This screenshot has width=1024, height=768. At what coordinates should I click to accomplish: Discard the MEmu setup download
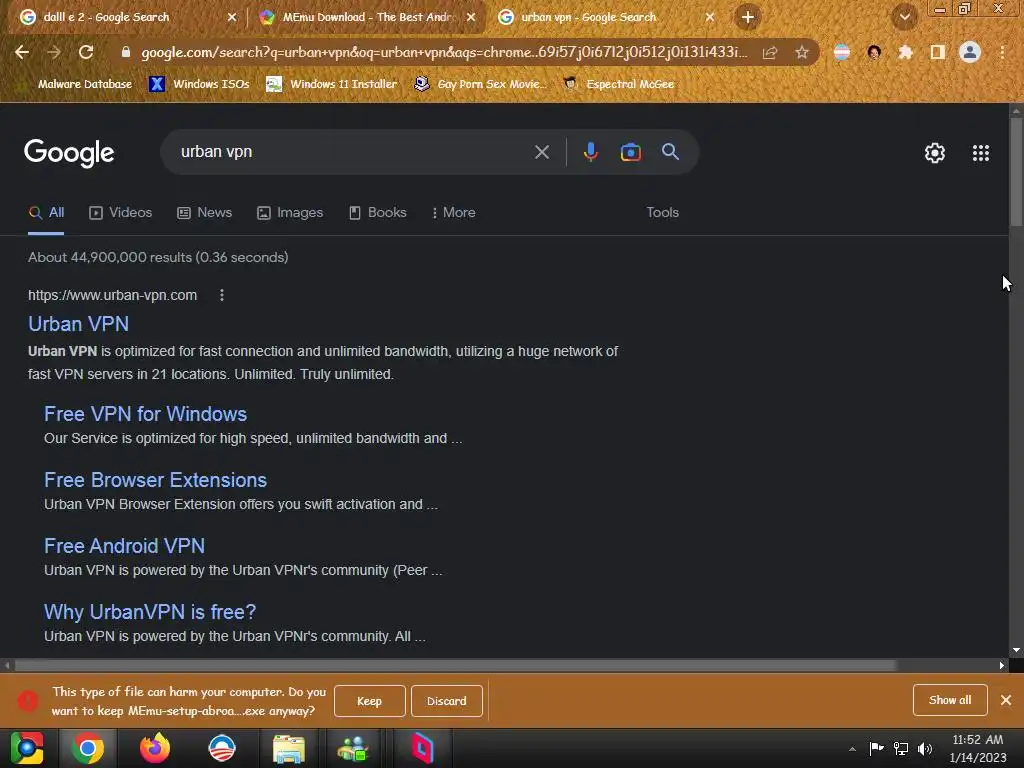pos(447,701)
